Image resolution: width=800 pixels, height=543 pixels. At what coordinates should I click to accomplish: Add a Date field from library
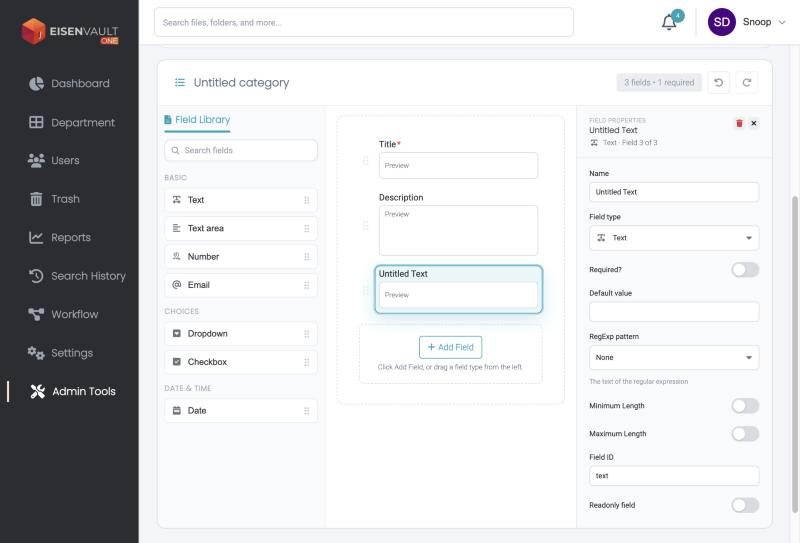[241, 411]
